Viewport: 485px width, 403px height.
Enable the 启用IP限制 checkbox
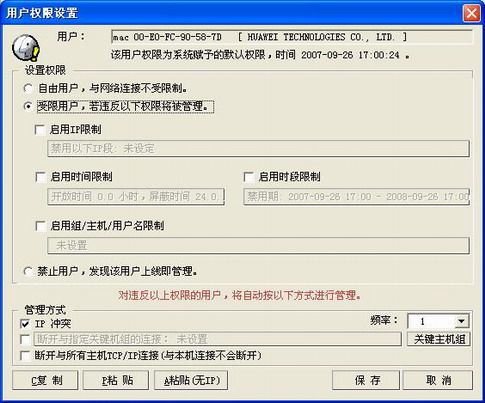40,130
